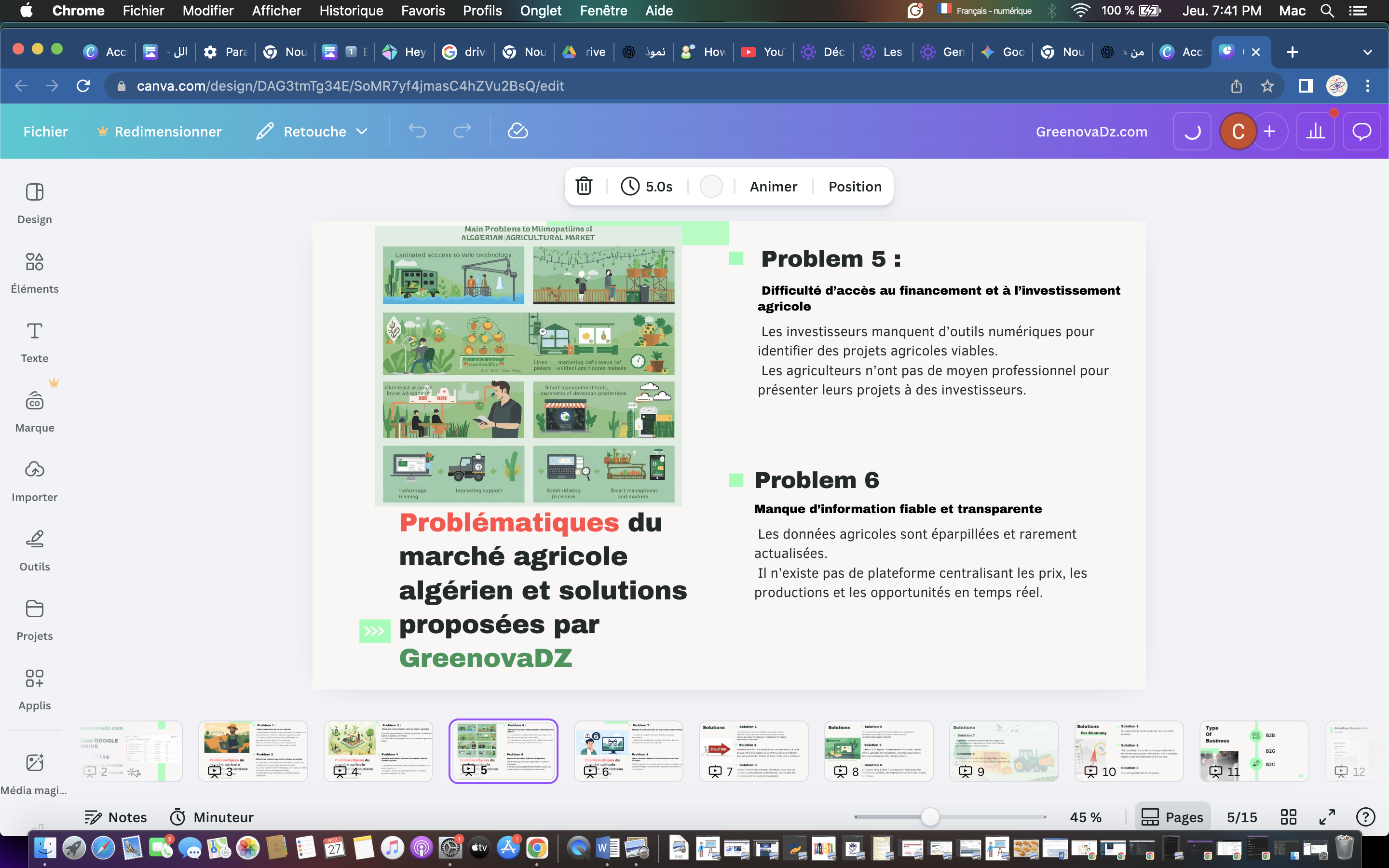Open analytics bar chart icon
Viewport: 1389px width, 868px height.
coord(1315,132)
